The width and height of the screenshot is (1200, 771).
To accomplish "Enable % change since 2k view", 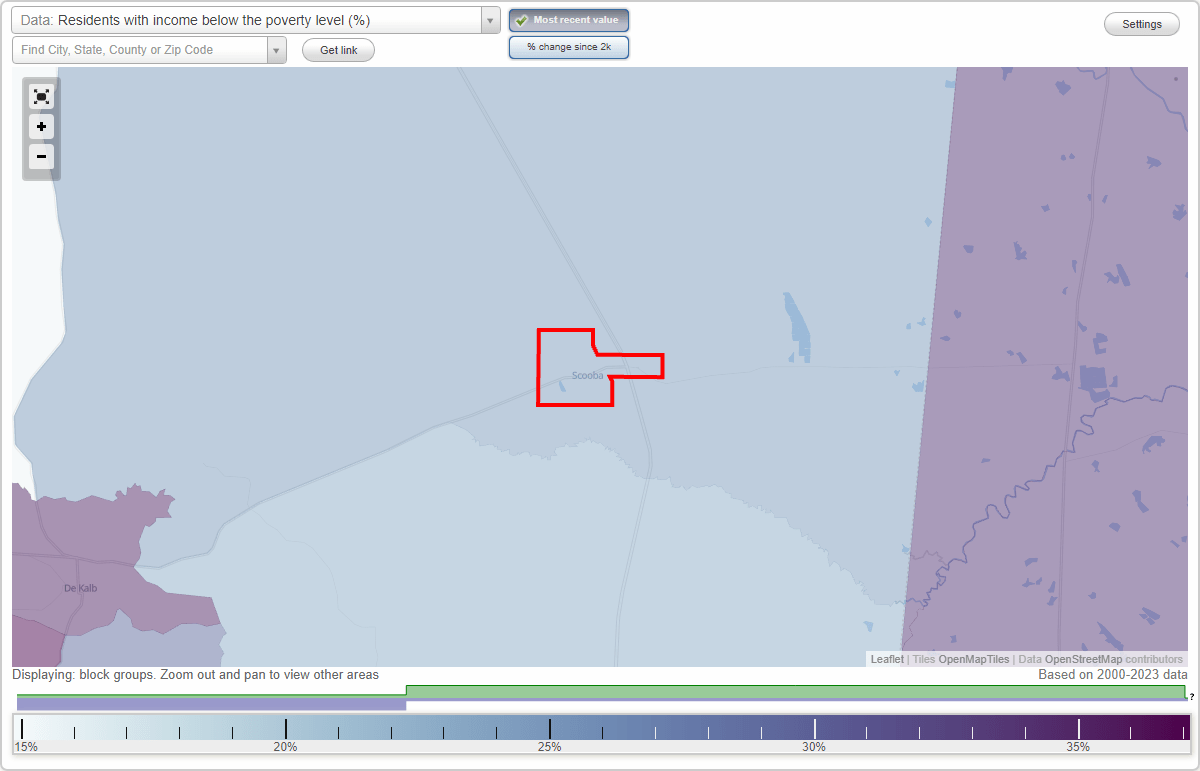I will pos(568,46).
